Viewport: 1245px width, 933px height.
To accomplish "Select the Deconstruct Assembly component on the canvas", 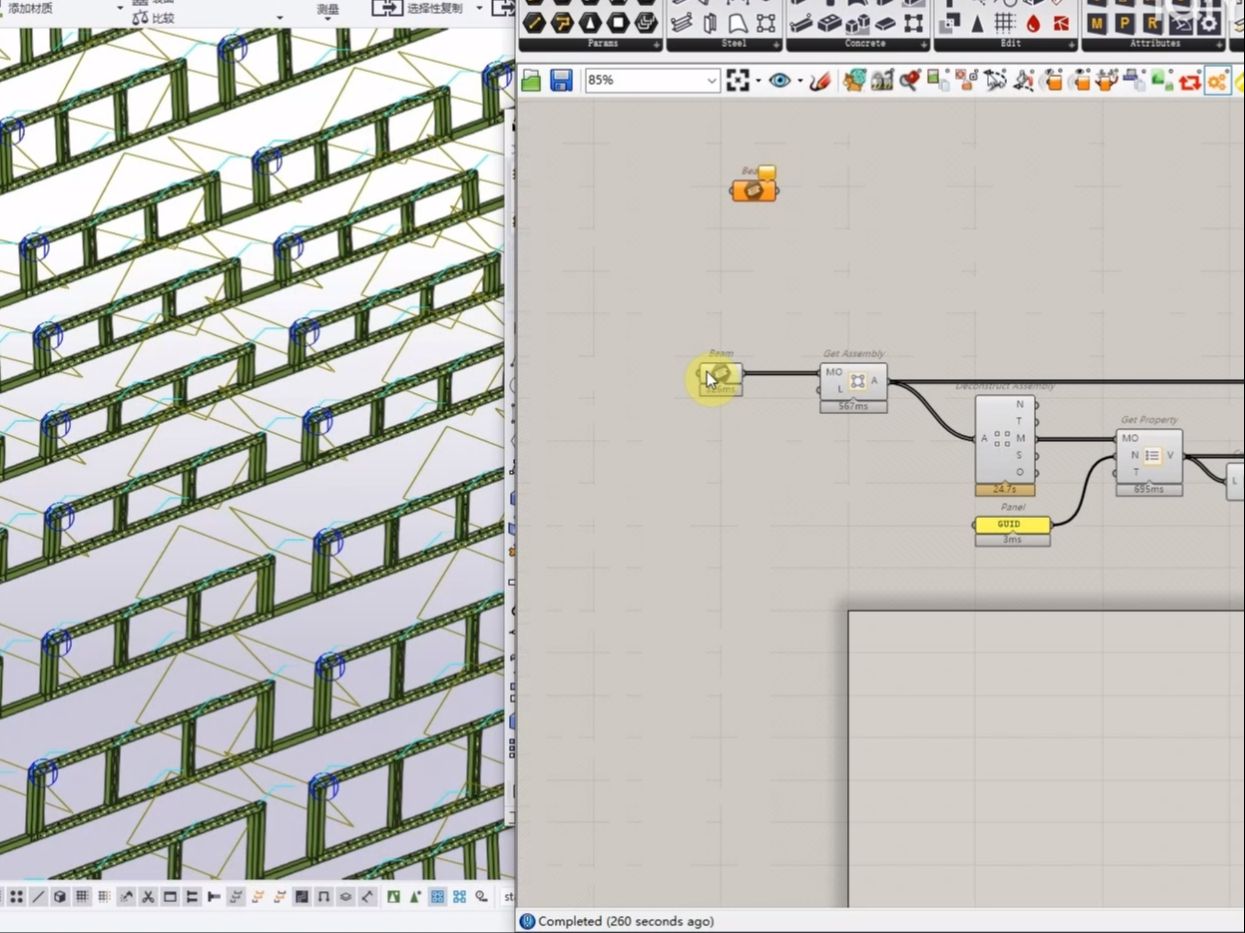I will click(1005, 439).
